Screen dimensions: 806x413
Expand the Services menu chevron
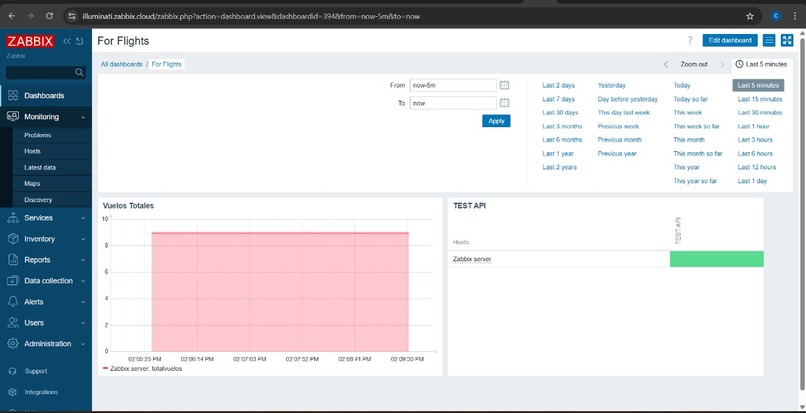83,218
